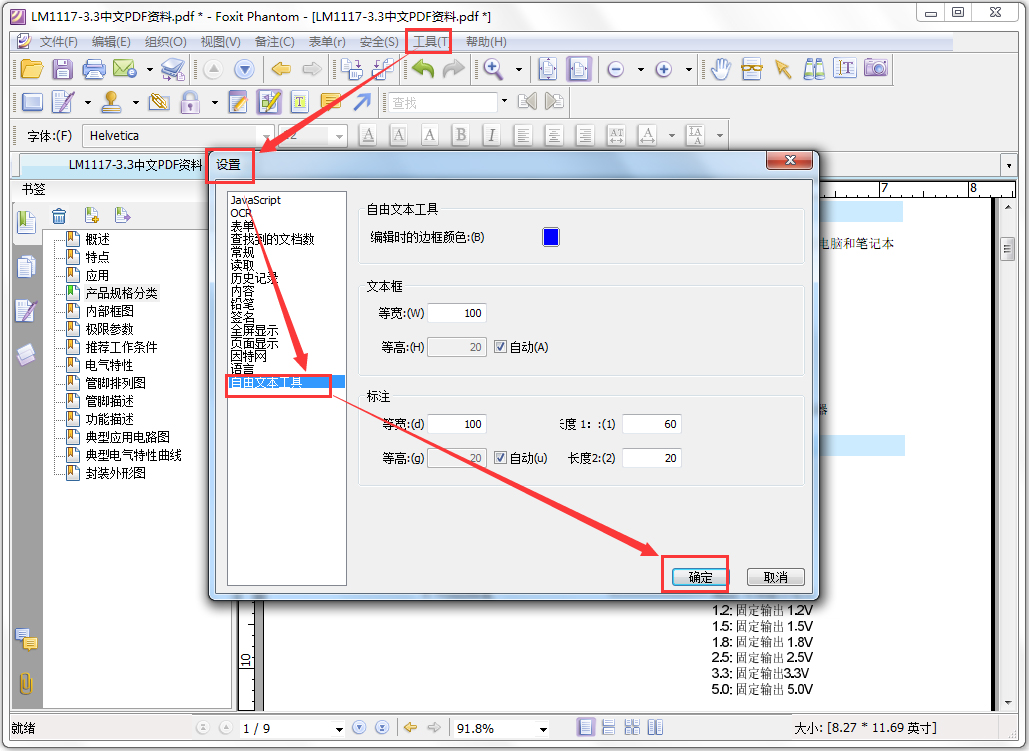Open the 概述 bookmark
The width and height of the screenshot is (1029, 751).
97,239
